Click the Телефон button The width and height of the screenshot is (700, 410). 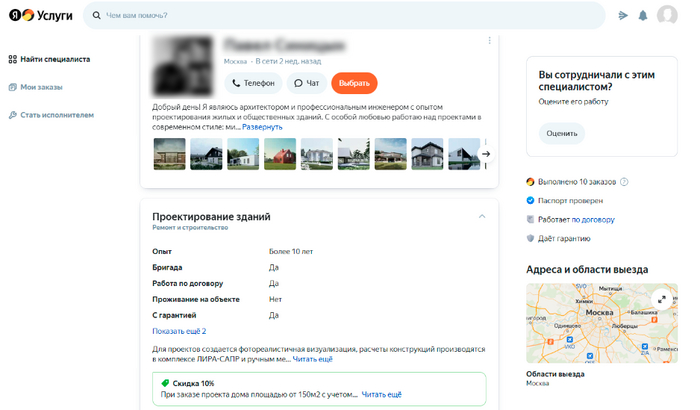[x=253, y=83]
